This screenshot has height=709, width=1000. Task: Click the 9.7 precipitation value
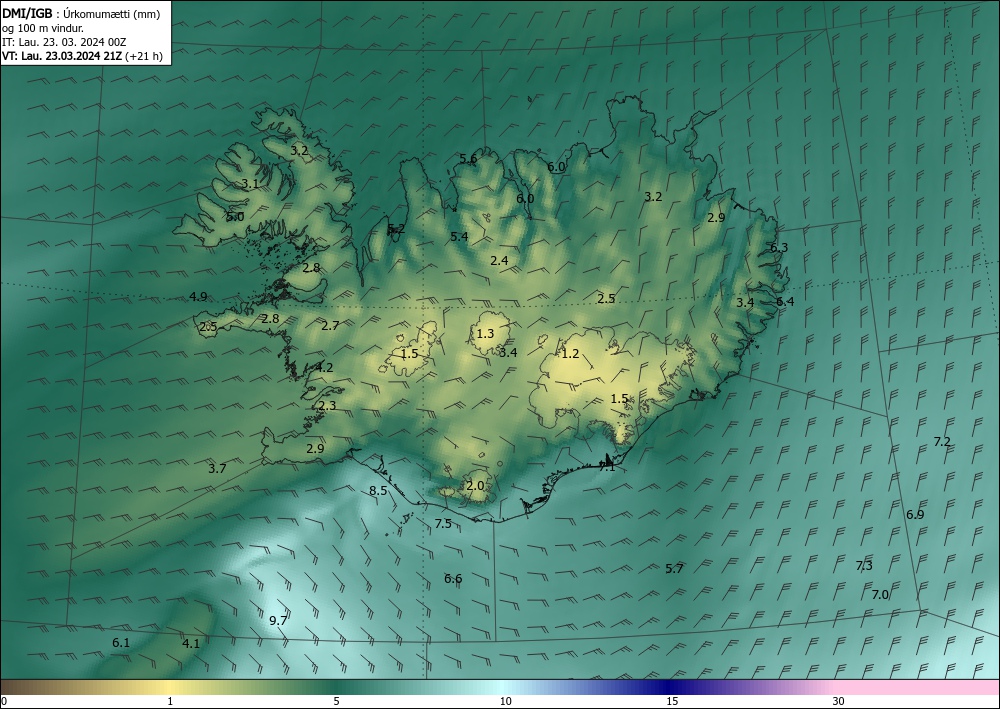point(278,620)
